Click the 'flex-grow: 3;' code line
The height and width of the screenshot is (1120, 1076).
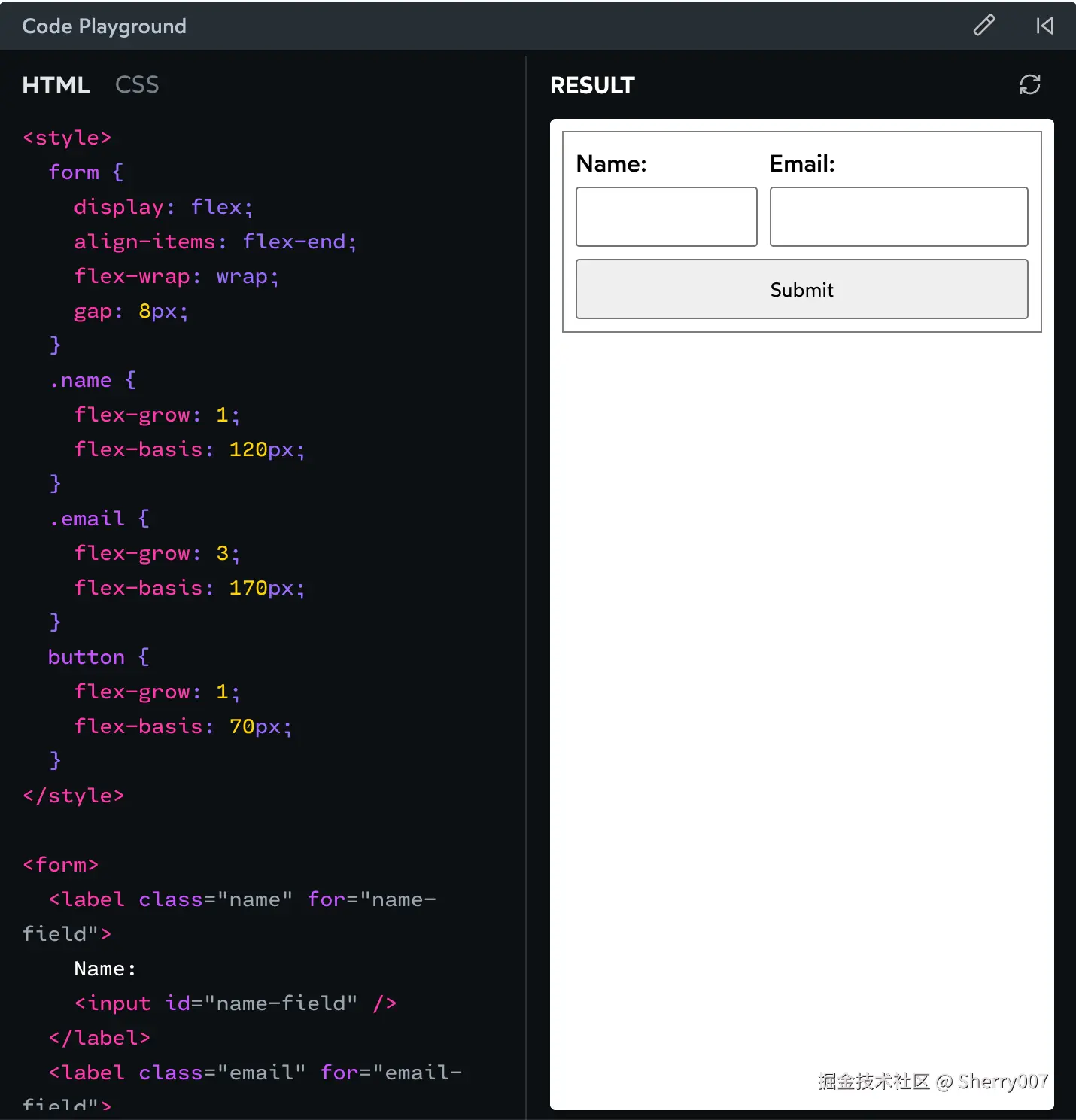click(x=157, y=553)
